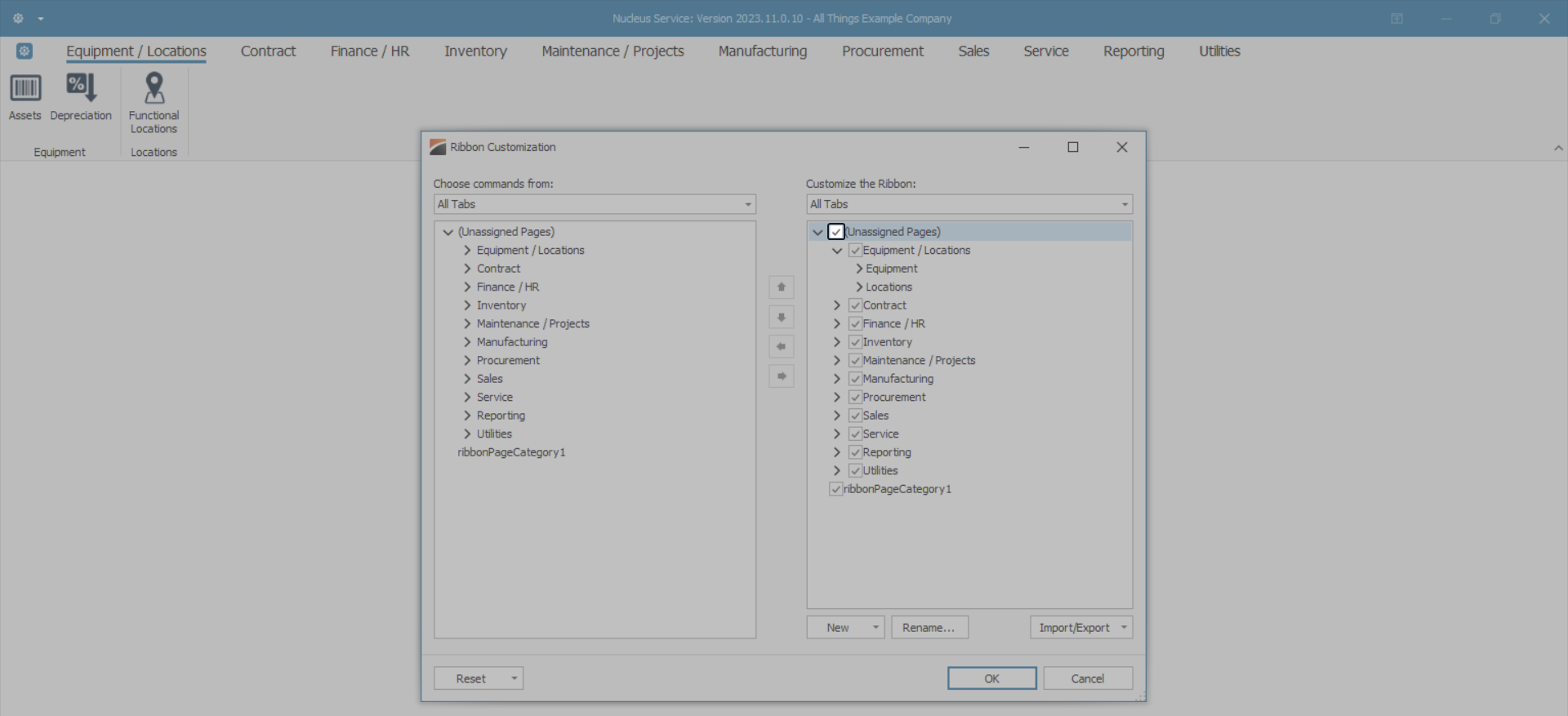
Task: Collapse (Unassigned Pages) in the left tree
Action: [x=448, y=232]
